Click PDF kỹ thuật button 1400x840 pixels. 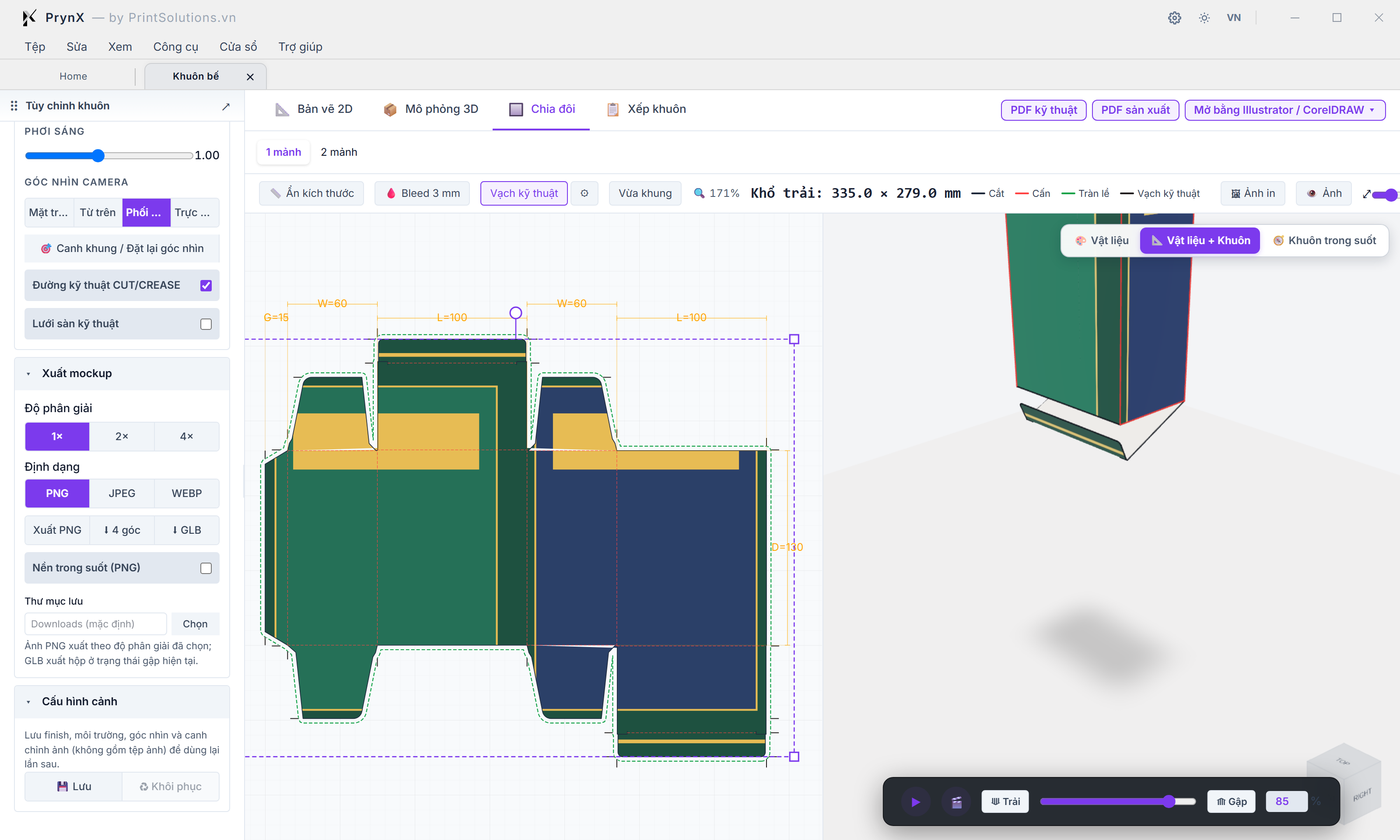1043,110
